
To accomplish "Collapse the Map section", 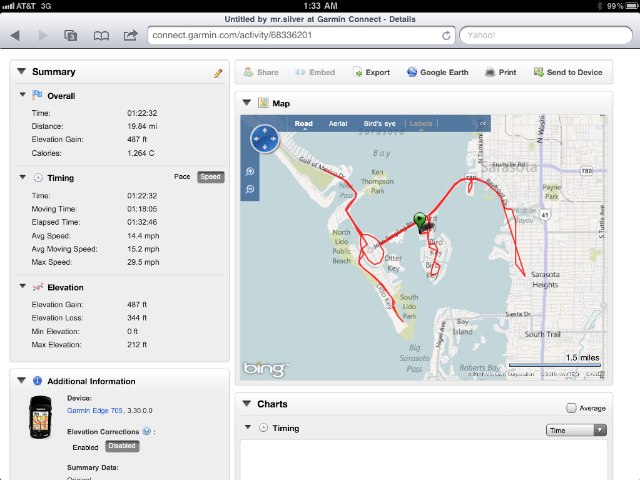I will 247,102.
